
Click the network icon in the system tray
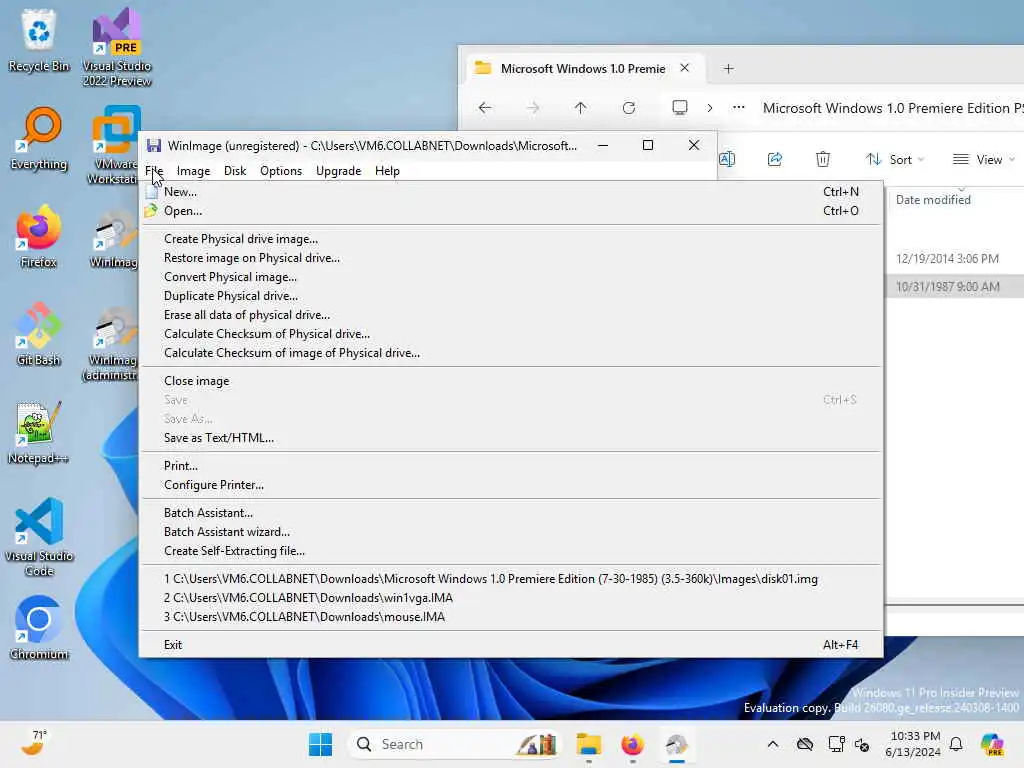[836, 744]
